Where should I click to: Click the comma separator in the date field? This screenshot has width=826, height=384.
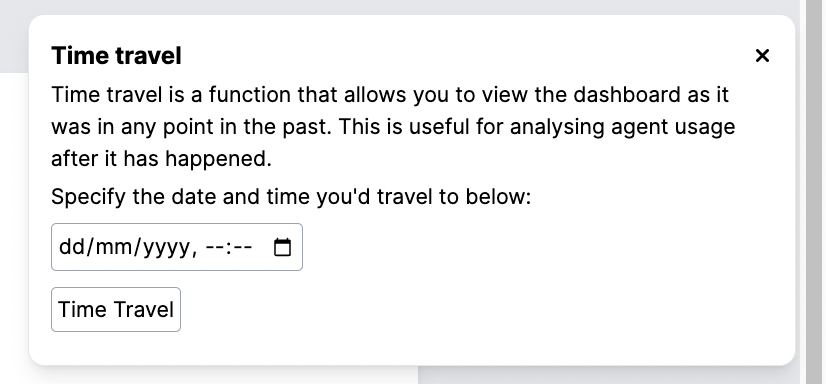click(195, 250)
